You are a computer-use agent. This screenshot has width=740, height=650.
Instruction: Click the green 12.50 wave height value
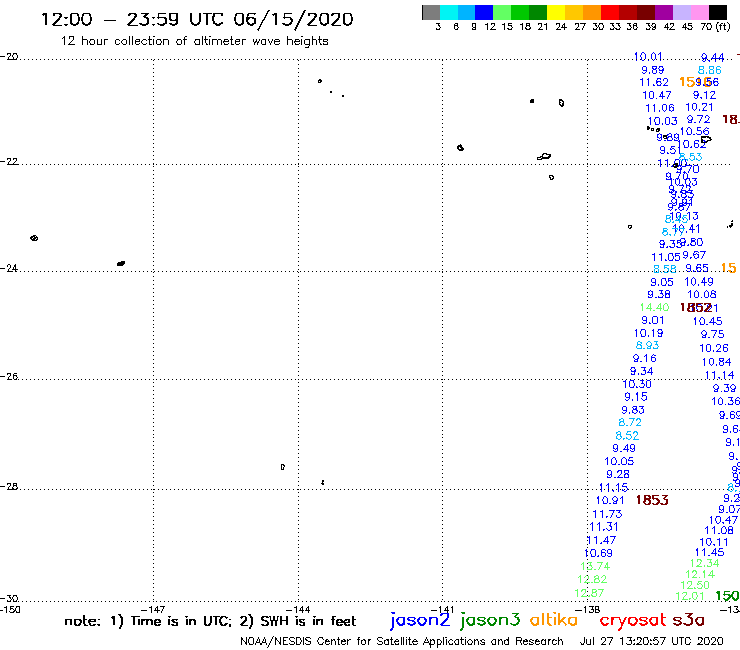click(695, 585)
